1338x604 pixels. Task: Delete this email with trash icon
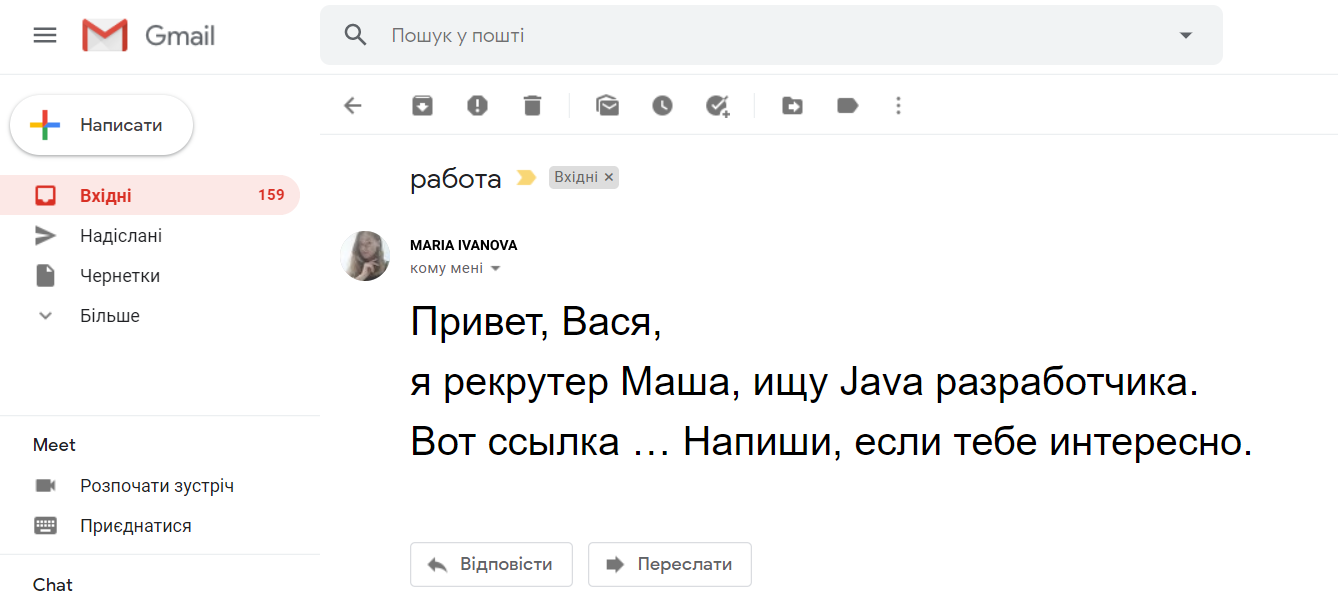(532, 105)
